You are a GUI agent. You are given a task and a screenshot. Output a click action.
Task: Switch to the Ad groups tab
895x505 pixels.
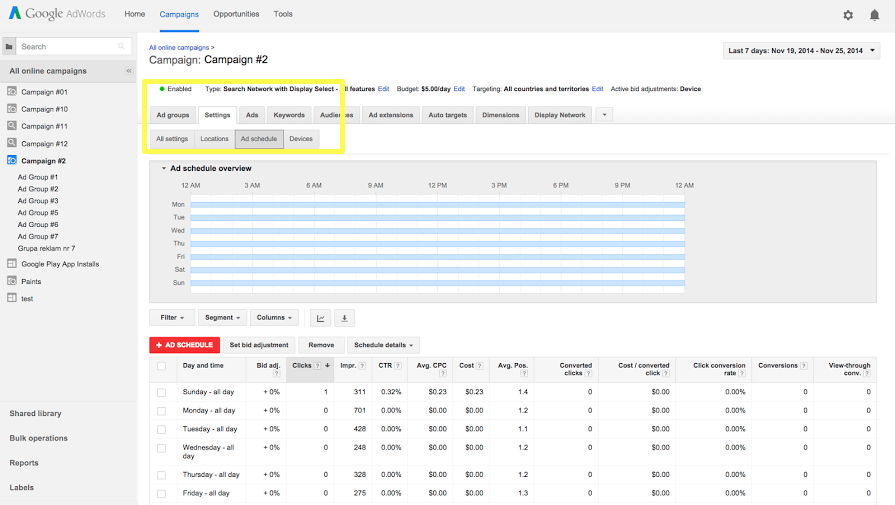click(173, 115)
